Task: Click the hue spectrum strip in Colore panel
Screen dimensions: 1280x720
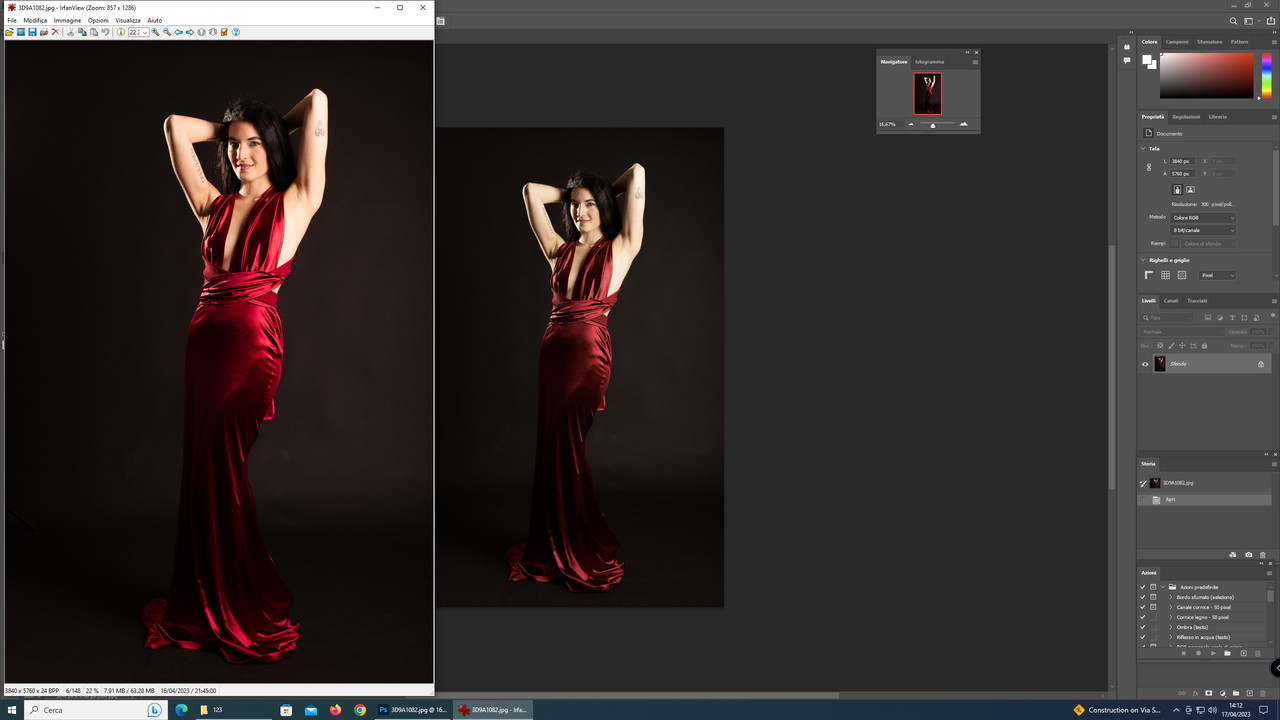Action: click(x=1267, y=75)
